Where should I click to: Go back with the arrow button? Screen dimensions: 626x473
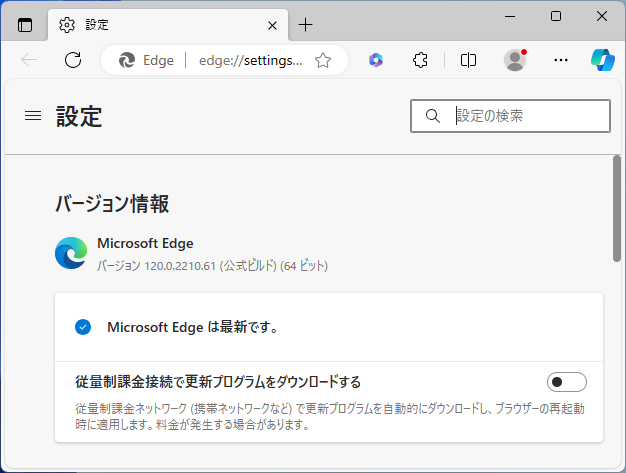point(29,60)
